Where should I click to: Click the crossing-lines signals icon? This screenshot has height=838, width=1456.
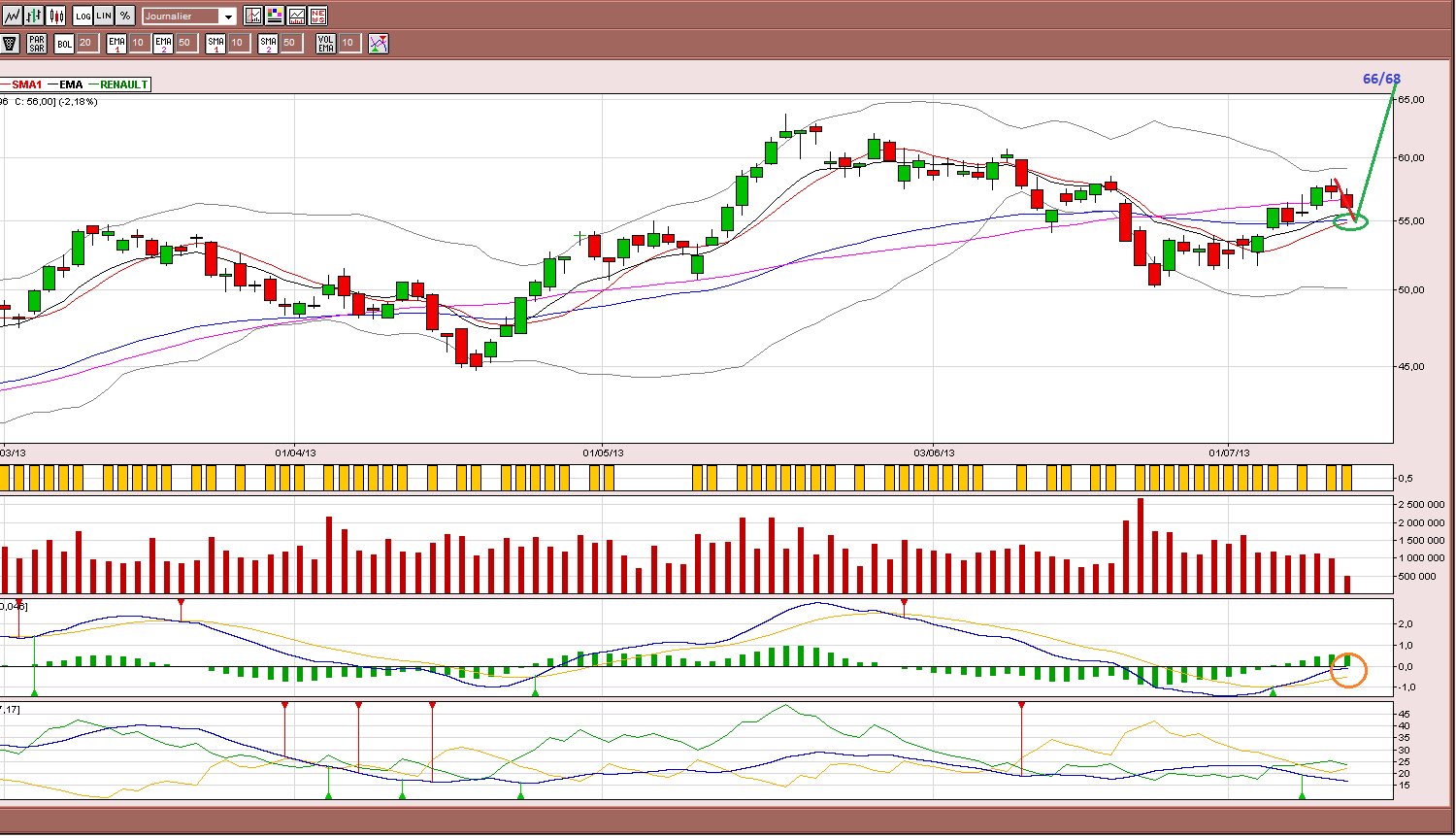point(379,43)
